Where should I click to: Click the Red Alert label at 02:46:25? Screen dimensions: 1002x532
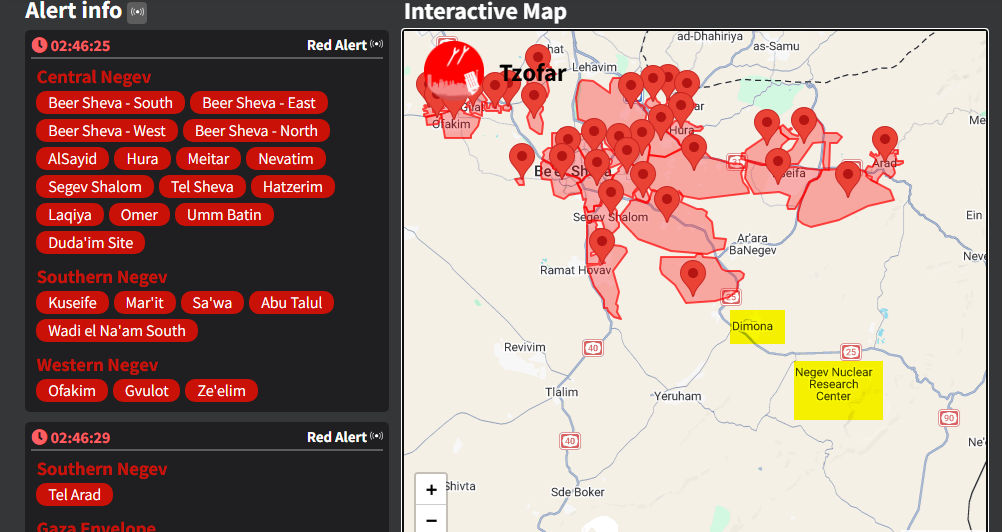tap(337, 45)
